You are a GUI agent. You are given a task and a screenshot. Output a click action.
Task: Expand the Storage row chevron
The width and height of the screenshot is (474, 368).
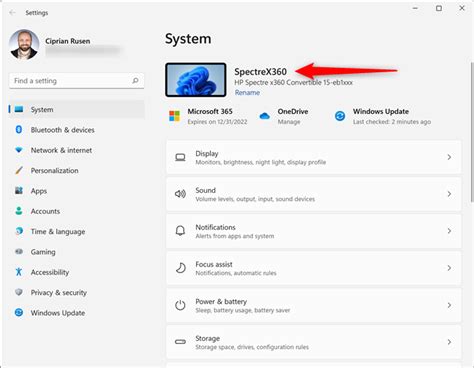(x=449, y=342)
